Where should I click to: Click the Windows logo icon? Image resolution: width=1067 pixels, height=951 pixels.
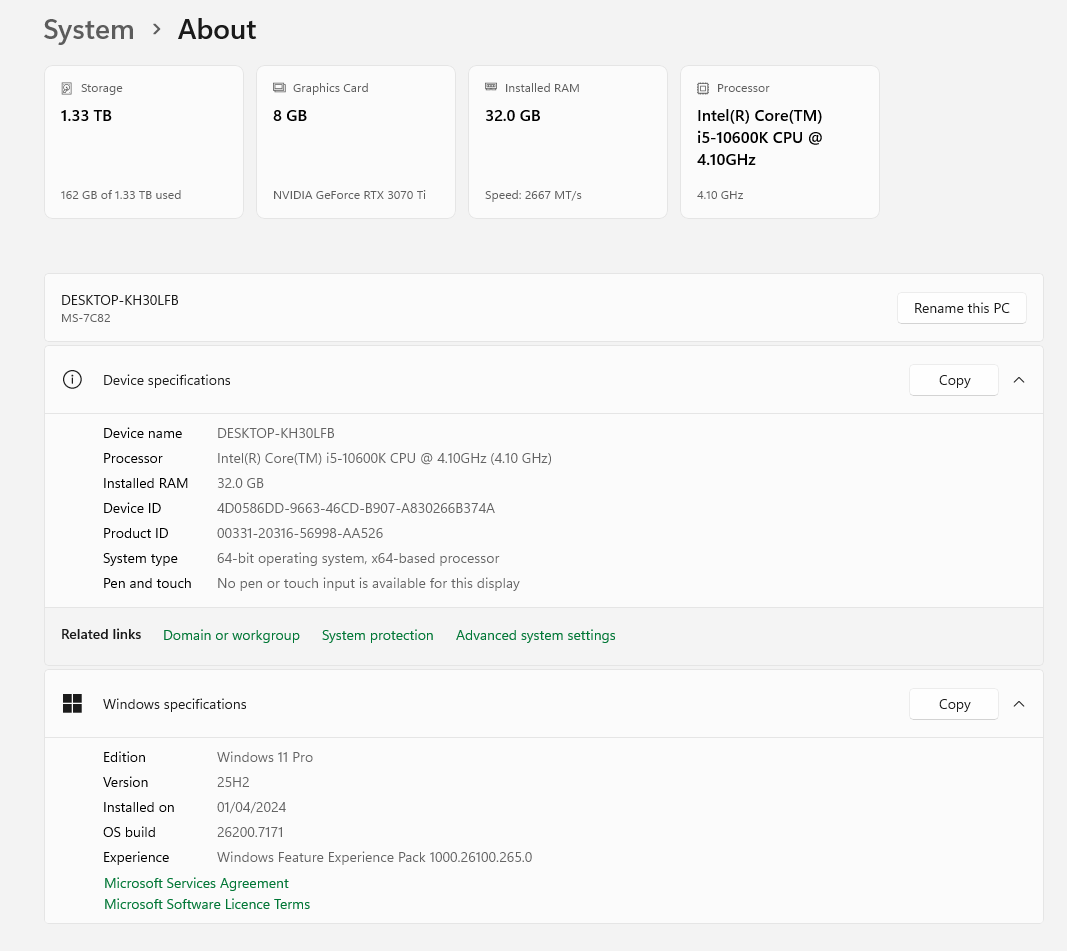pos(72,704)
